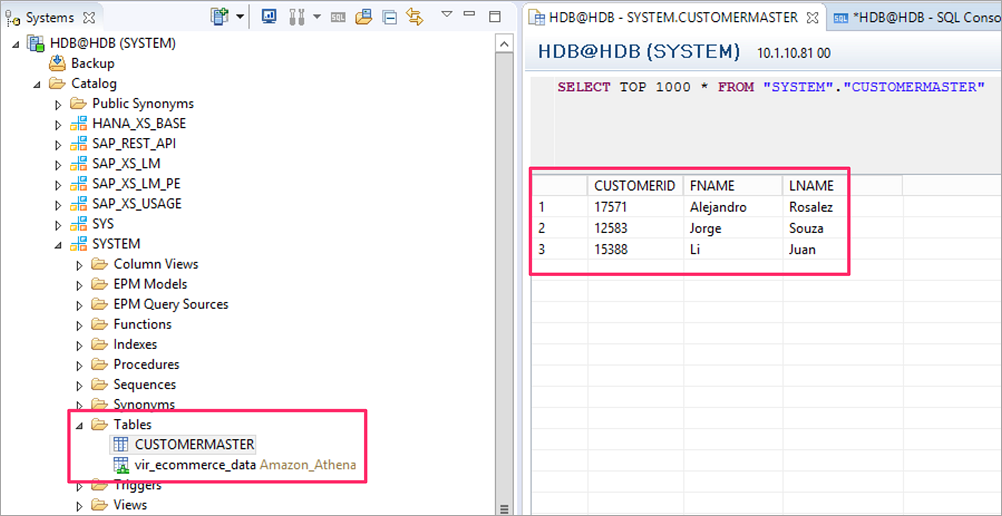Click the SAP_XS_LM_PE schema icon
Image resolution: width=1002 pixels, height=516 pixels.
(x=79, y=184)
